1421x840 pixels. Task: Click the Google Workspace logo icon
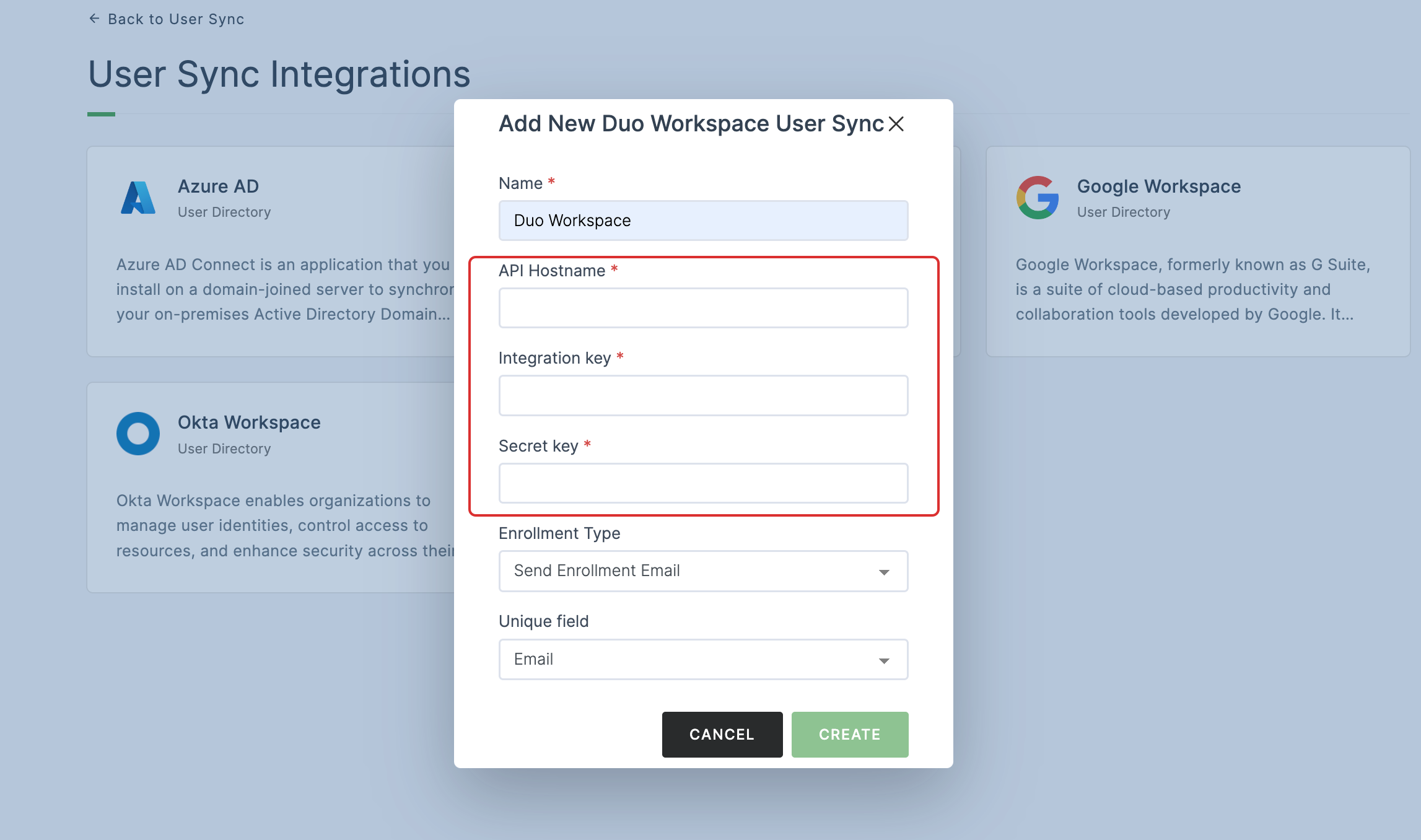1038,198
